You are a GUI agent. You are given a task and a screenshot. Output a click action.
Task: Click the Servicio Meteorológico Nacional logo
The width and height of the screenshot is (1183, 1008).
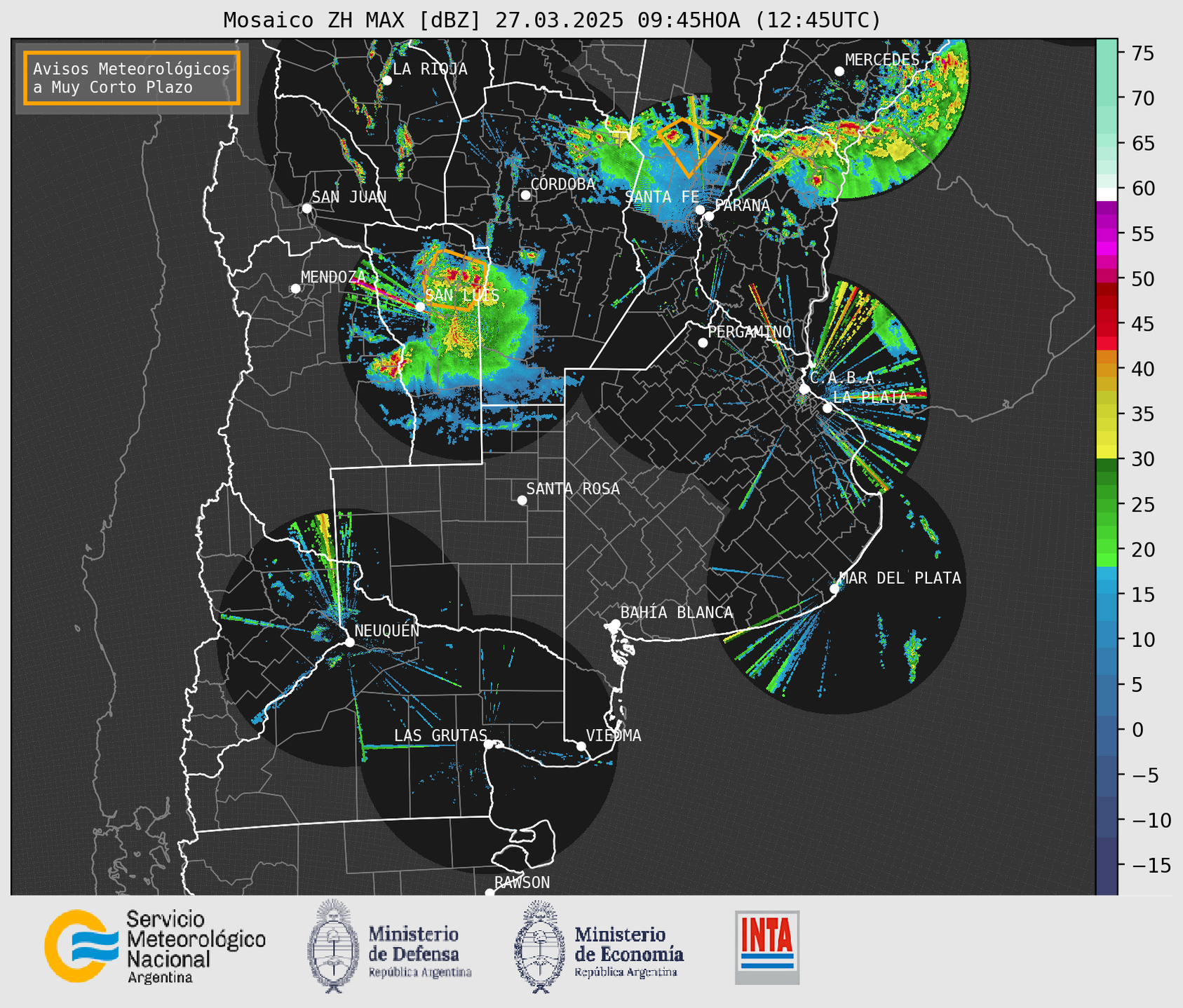(155, 946)
